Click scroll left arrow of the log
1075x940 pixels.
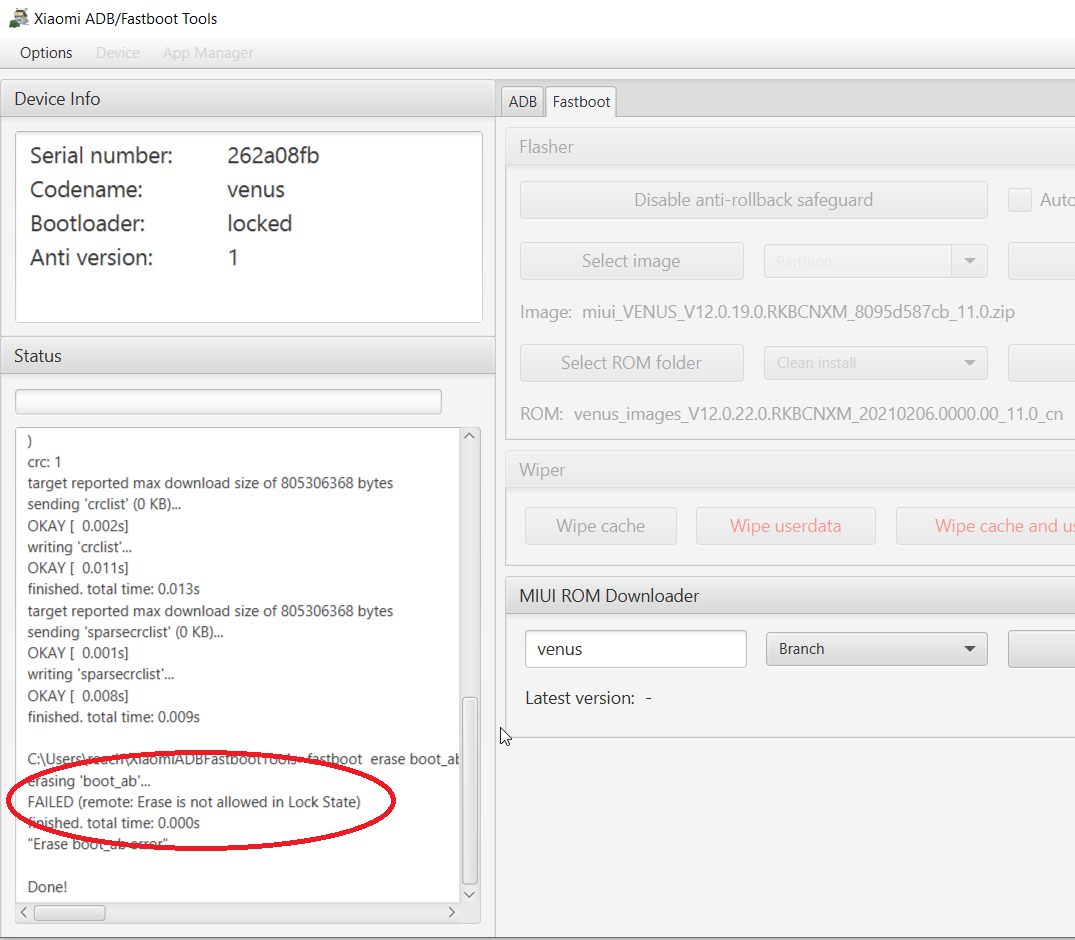tap(24, 913)
